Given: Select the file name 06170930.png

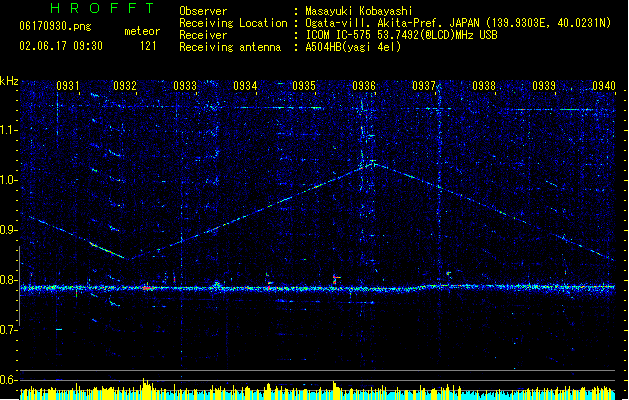Looking at the screenshot, I should point(55,26).
